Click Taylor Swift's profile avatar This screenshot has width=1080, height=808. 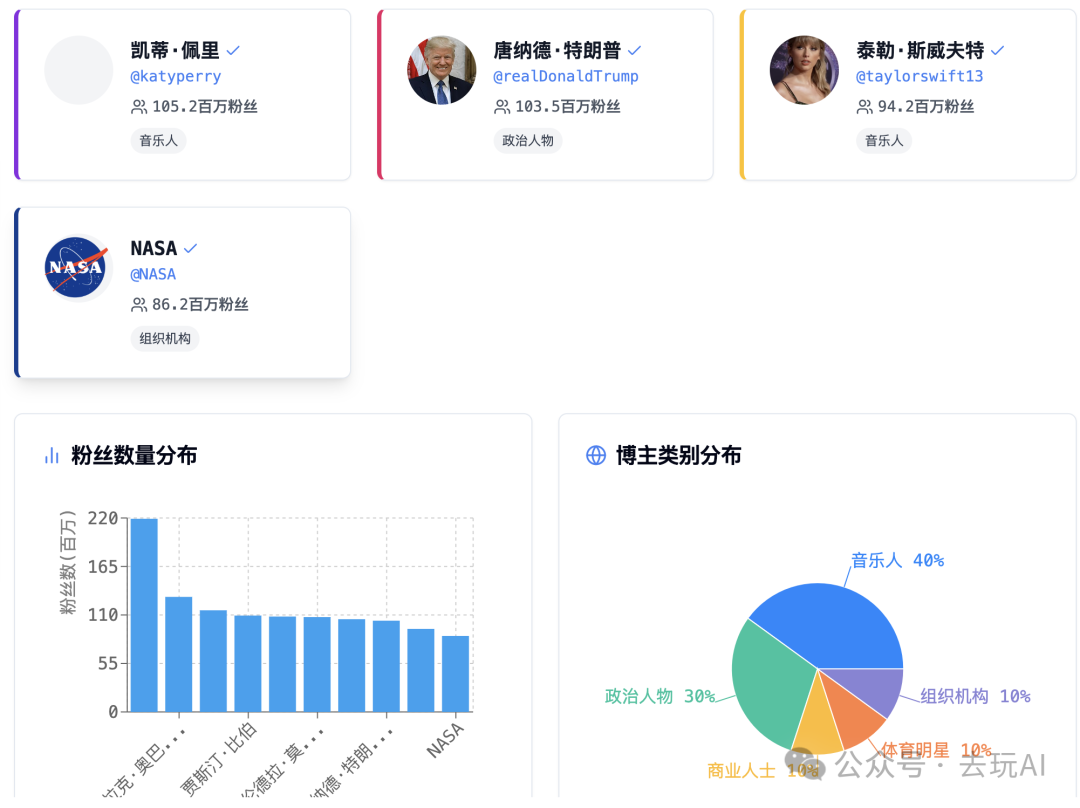(804, 70)
